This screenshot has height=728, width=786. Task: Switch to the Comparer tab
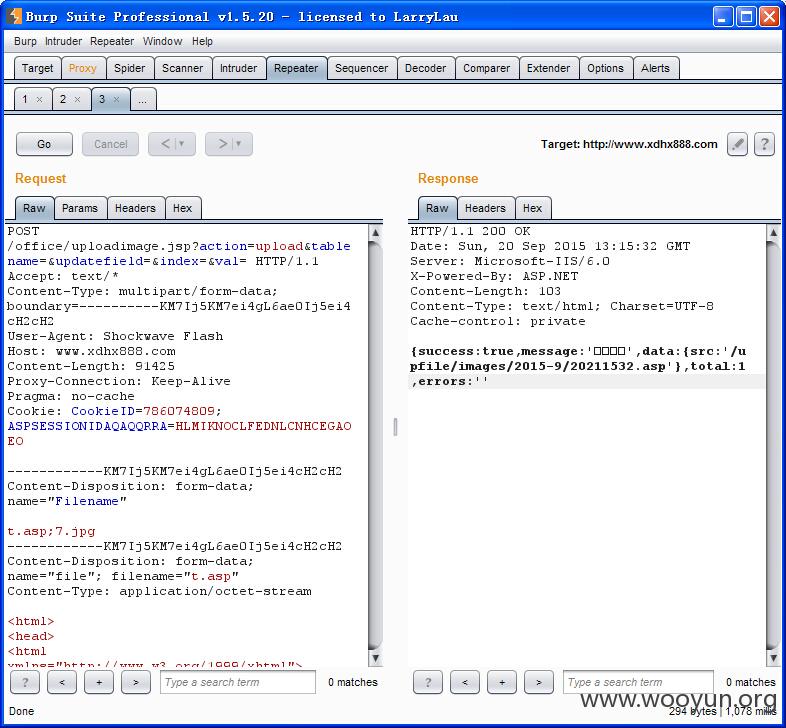click(487, 68)
